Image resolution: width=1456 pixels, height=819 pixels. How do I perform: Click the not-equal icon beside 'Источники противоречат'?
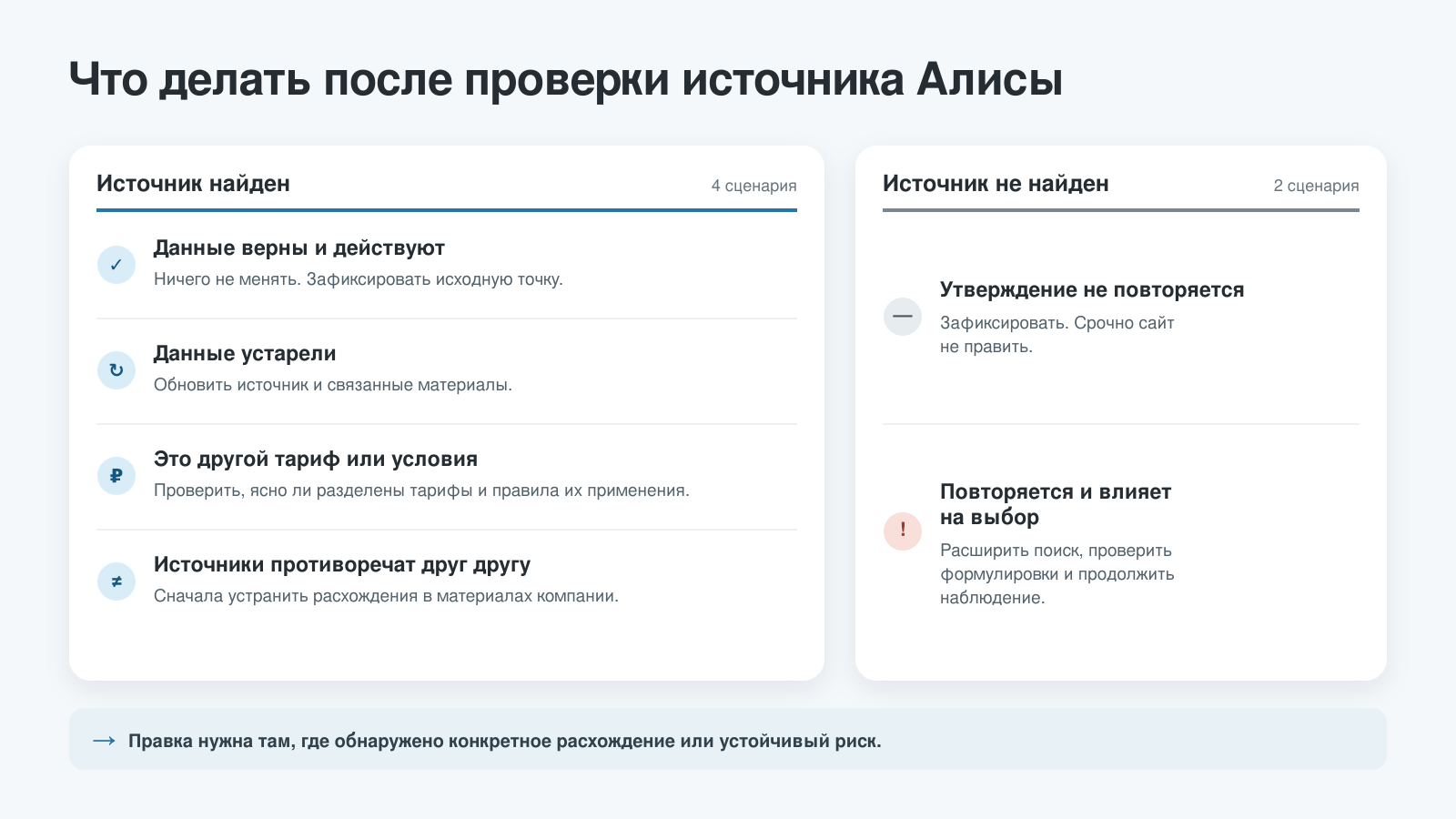pos(116,581)
